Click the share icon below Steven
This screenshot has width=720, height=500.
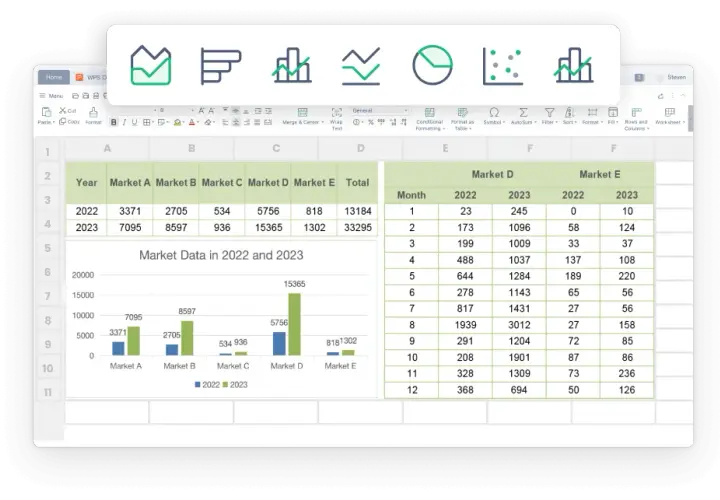(660, 96)
